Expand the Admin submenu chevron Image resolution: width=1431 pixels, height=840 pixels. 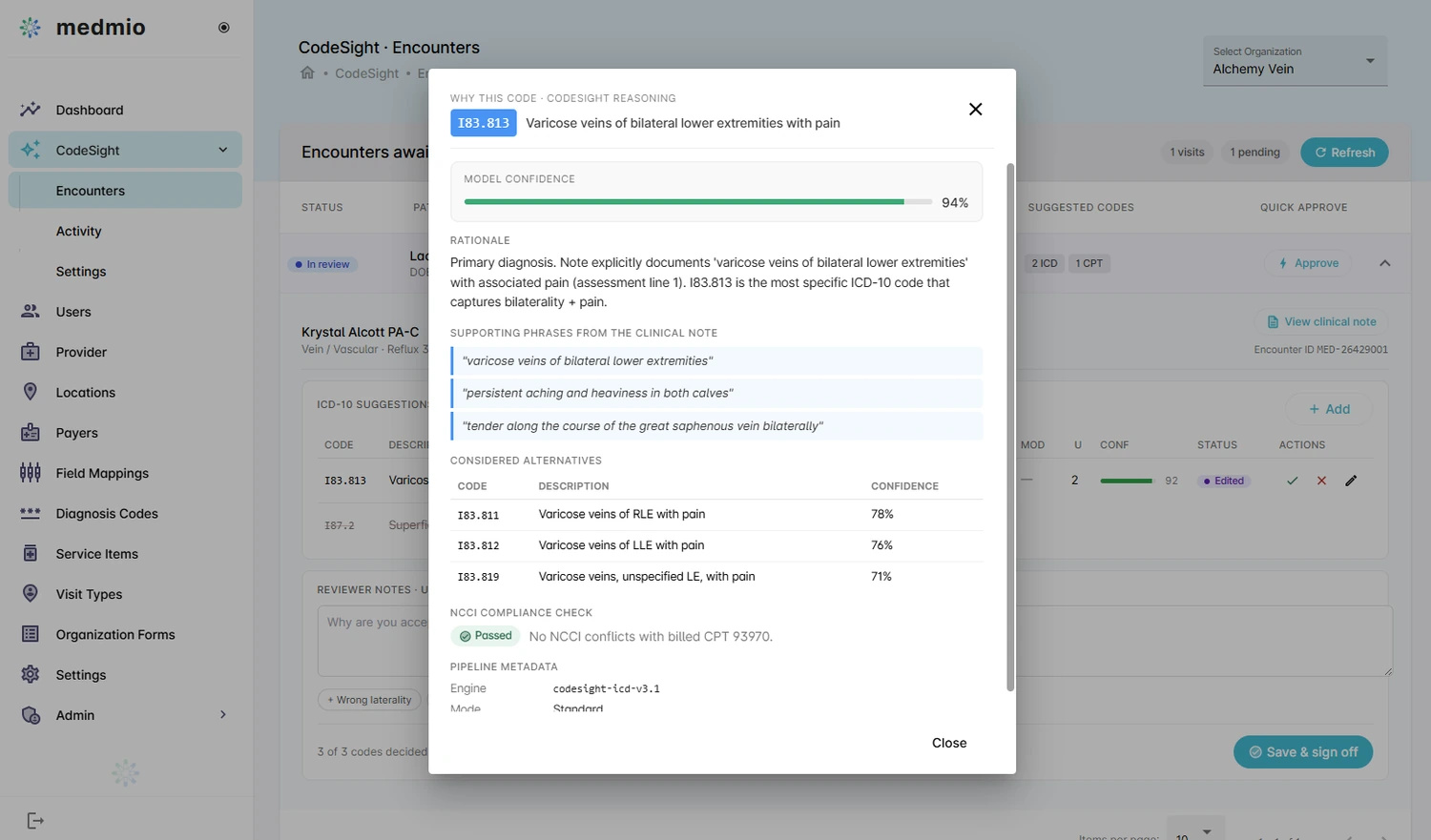(223, 715)
